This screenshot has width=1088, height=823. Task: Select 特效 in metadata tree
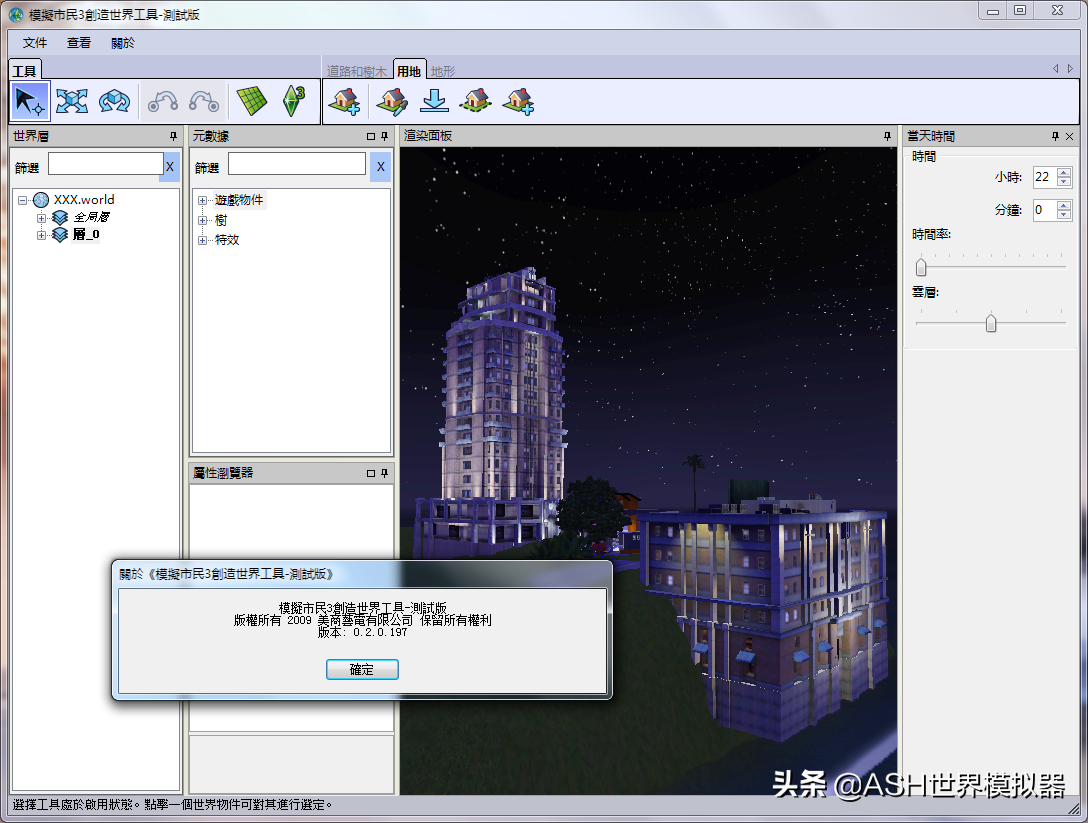click(227, 239)
